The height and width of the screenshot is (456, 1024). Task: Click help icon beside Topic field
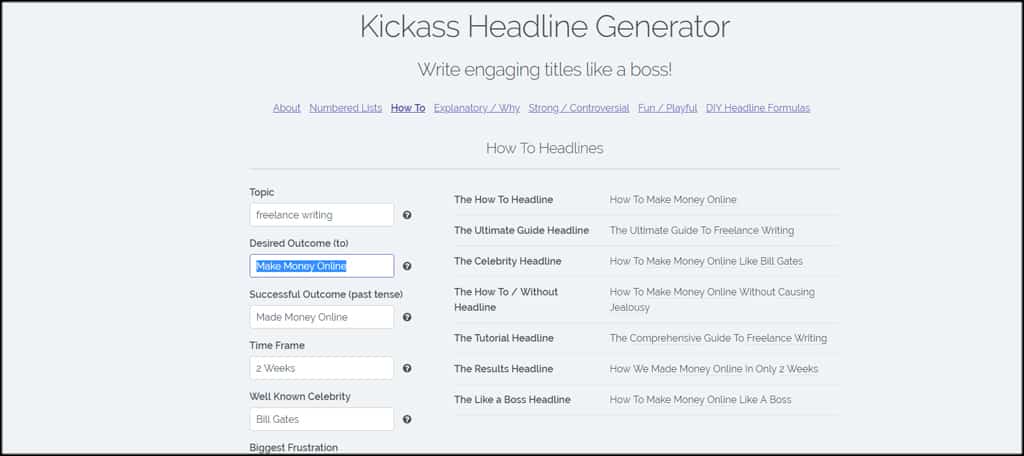coord(407,215)
